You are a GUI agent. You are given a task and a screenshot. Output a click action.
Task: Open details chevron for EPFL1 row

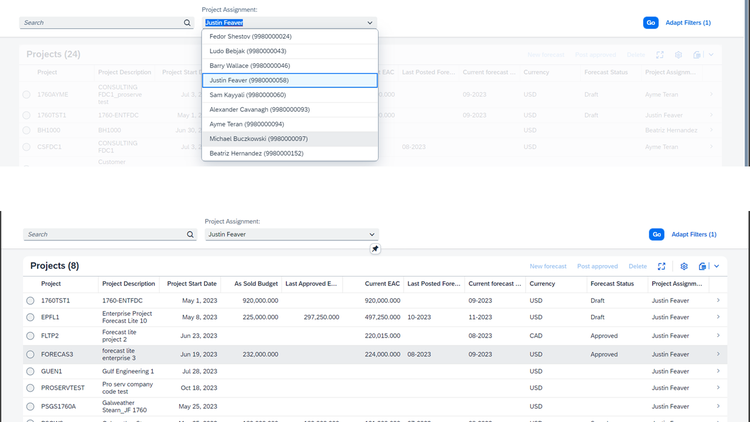coord(718,317)
